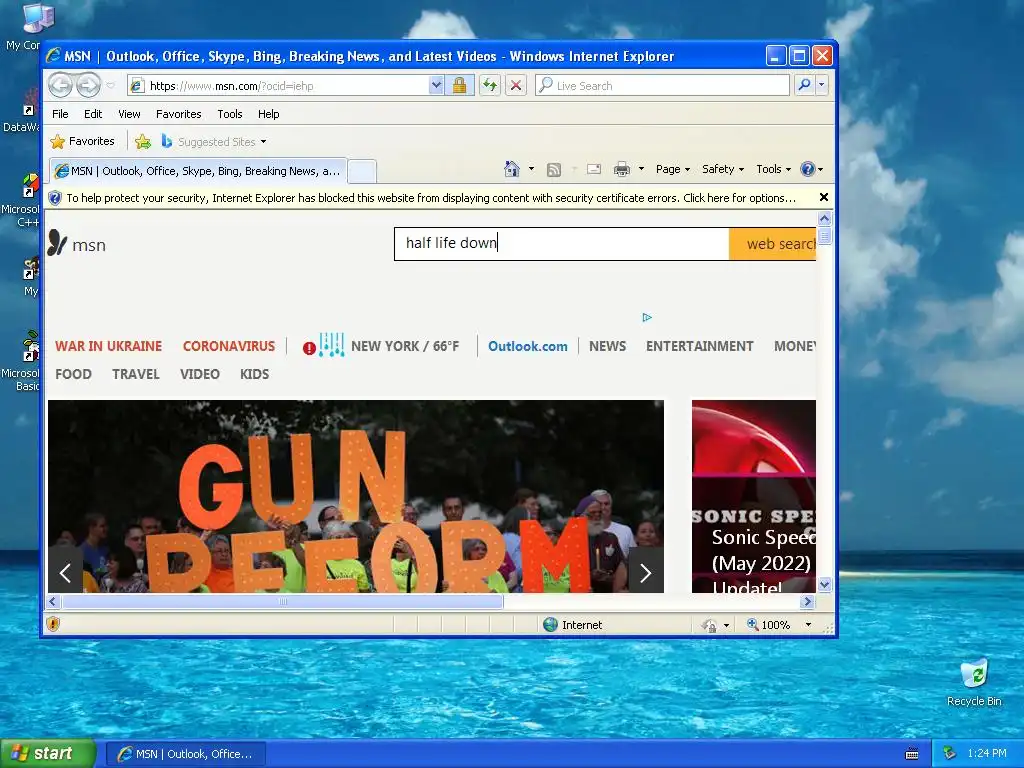Open the View menu
1024x768 pixels.
pyautogui.click(x=129, y=114)
